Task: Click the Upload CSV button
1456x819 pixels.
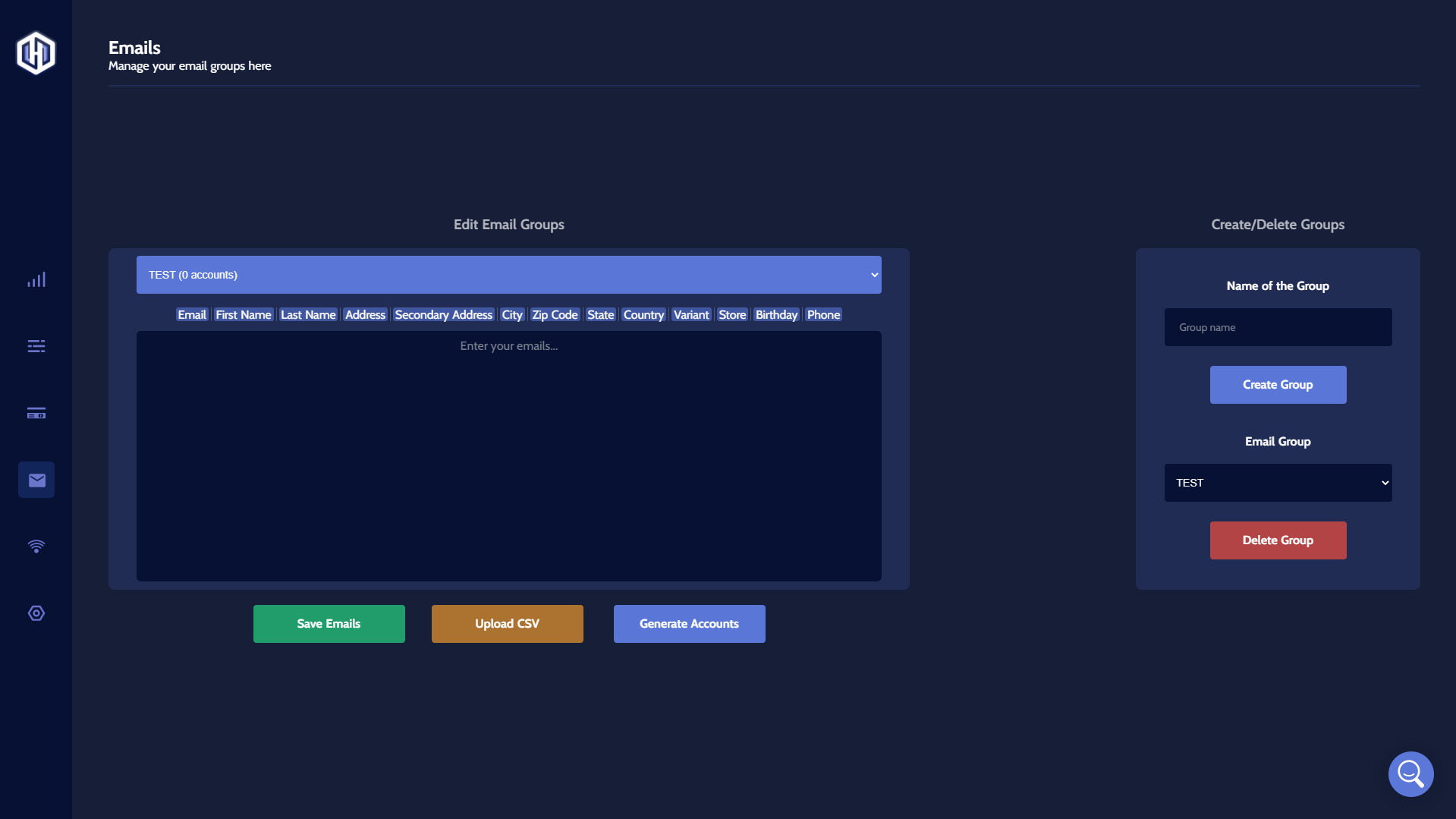Action: 507,624
